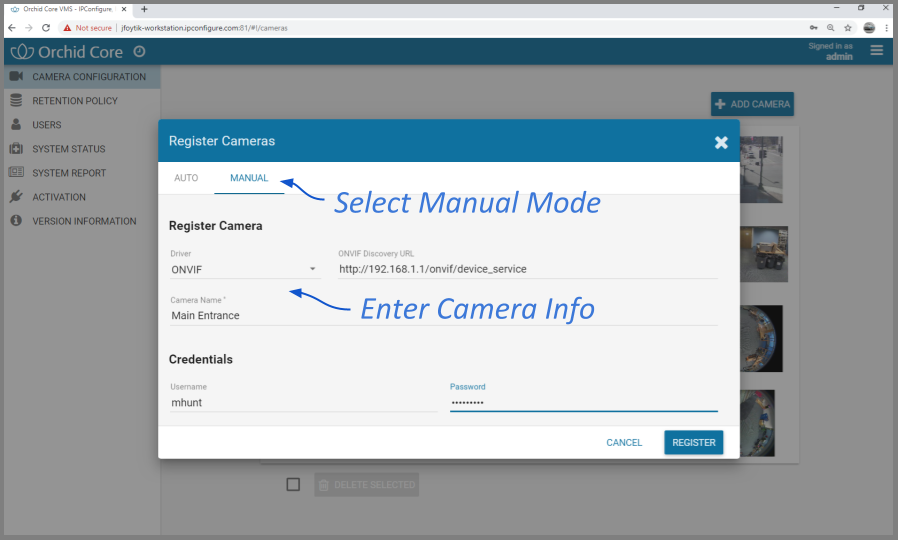
Task: Click the address bar URL
Action: (204, 27)
